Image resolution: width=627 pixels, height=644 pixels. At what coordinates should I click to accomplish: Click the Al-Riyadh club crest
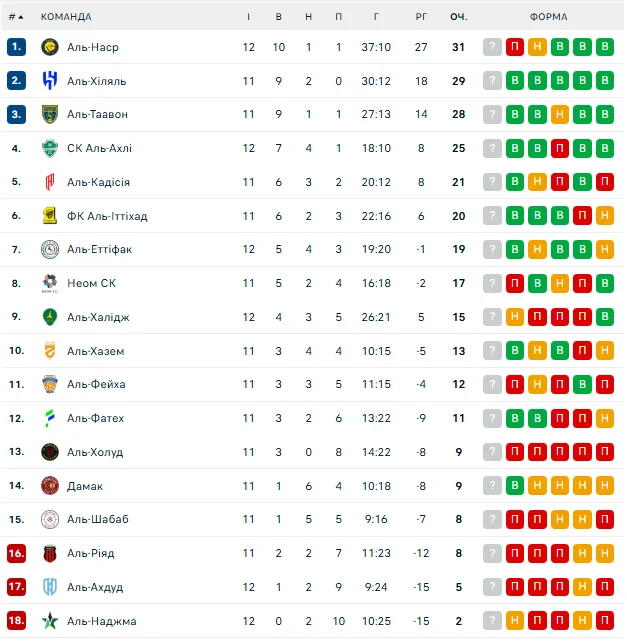coord(50,553)
